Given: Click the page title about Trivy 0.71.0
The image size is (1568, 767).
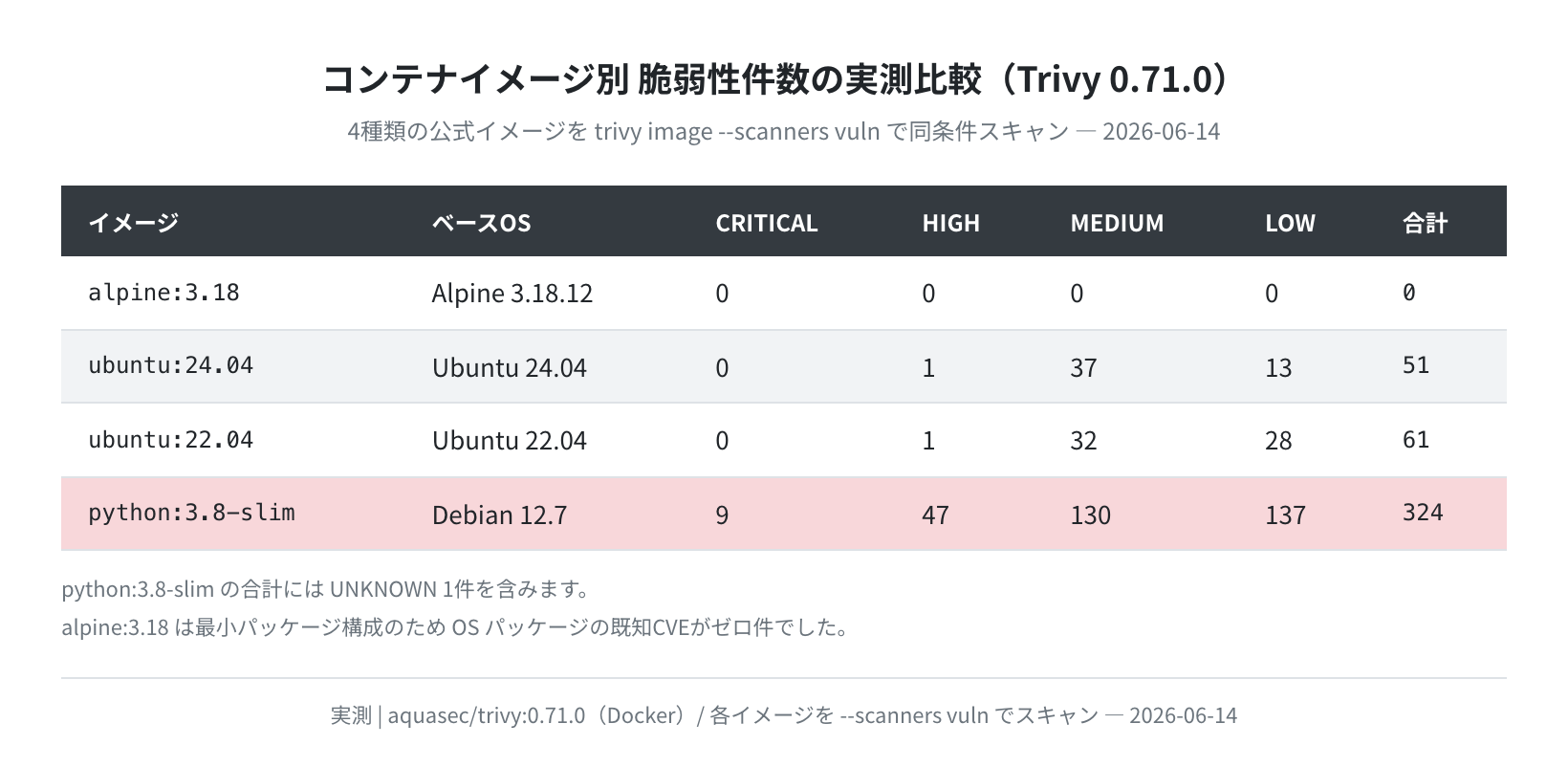Looking at the screenshot, I should point(774,80).
